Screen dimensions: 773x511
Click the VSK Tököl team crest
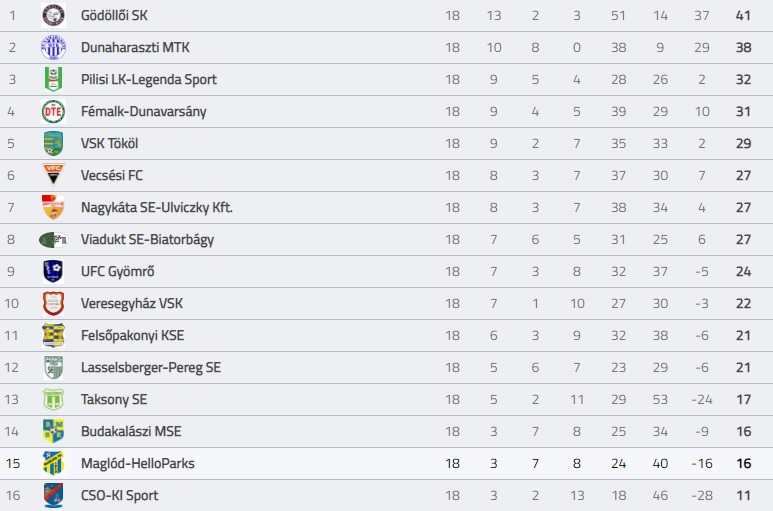53,143
